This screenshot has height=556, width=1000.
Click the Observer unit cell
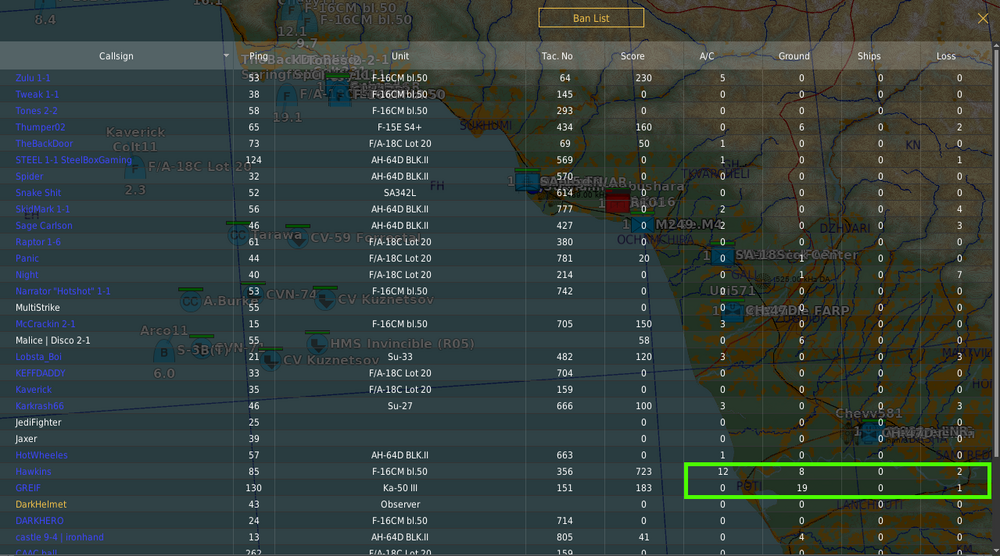[400, 504]
